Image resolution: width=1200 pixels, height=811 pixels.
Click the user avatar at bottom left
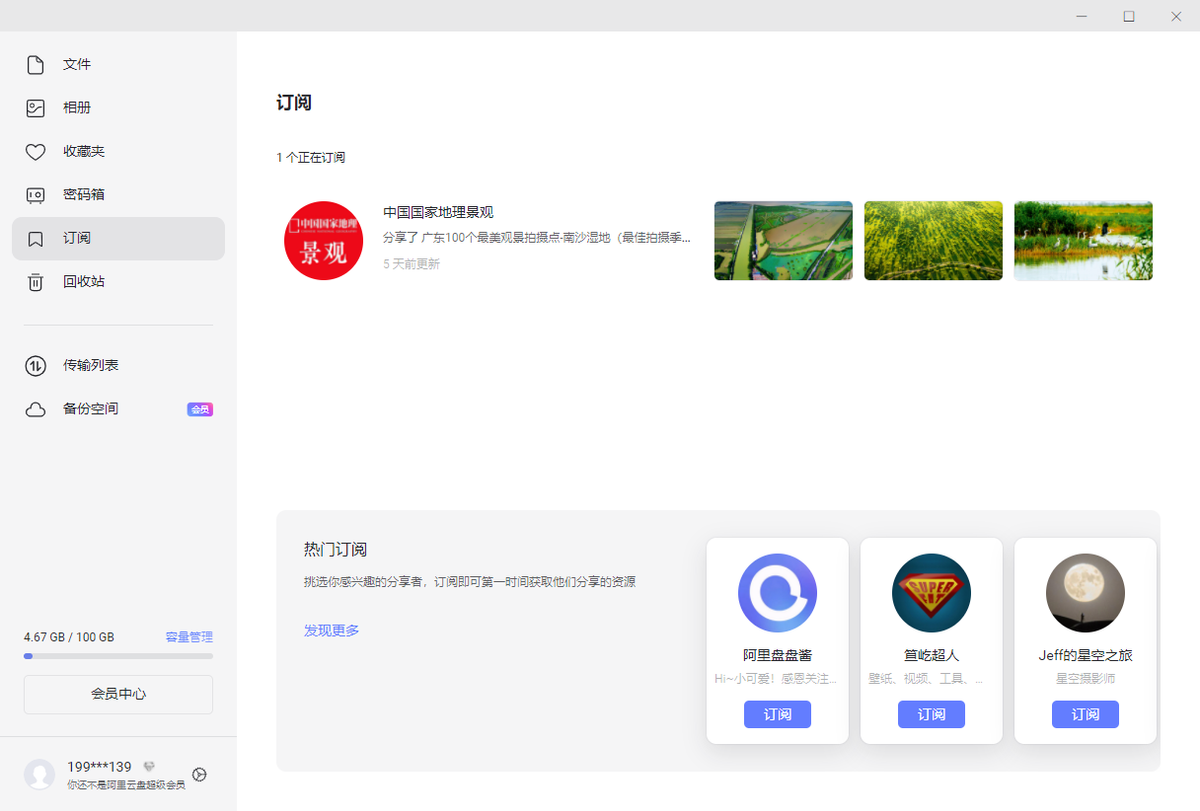tap(40, 774)
